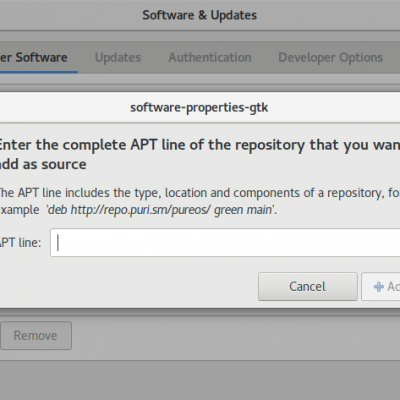Focus the APT line text field

[x=225, y=243]
